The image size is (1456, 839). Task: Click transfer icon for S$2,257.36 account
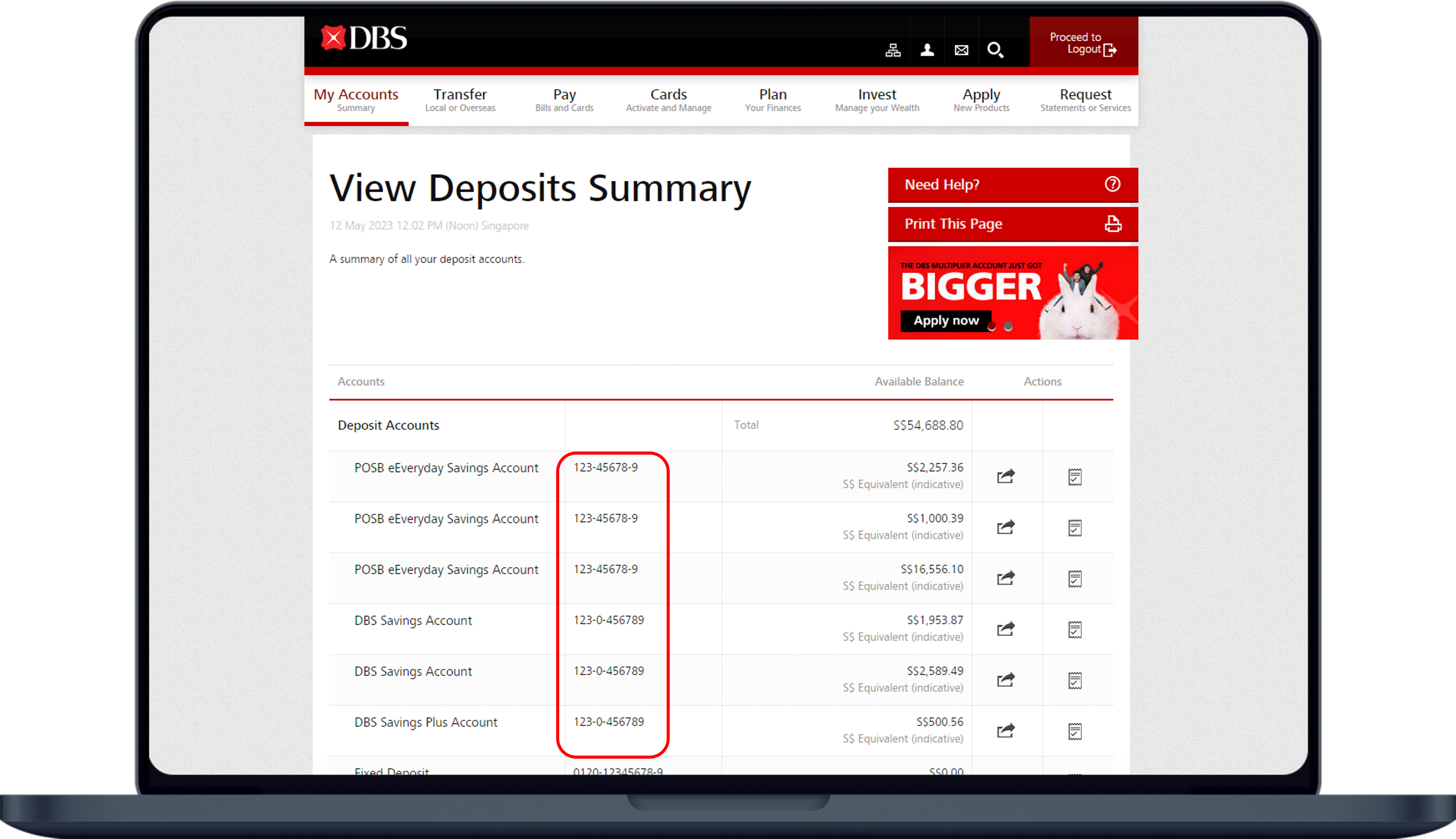coord(1006,476)
